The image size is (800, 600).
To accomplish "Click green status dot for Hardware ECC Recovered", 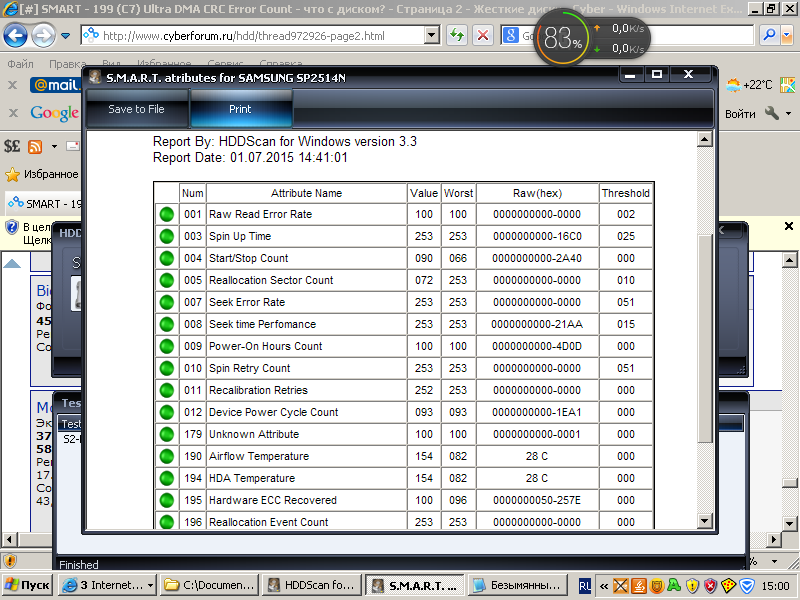I will (x=167, y=500).
